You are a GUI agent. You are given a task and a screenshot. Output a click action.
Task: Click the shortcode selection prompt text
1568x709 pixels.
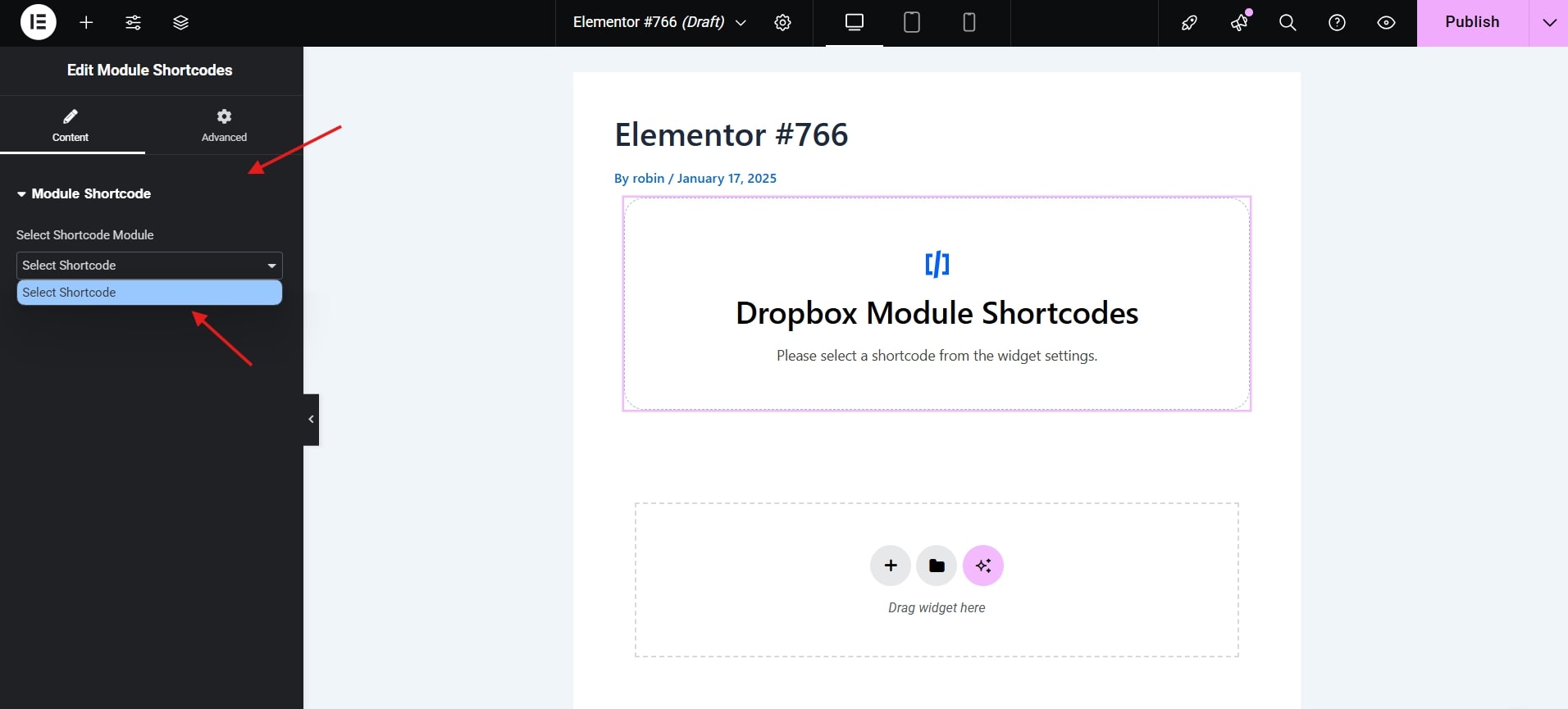point(937,356)
